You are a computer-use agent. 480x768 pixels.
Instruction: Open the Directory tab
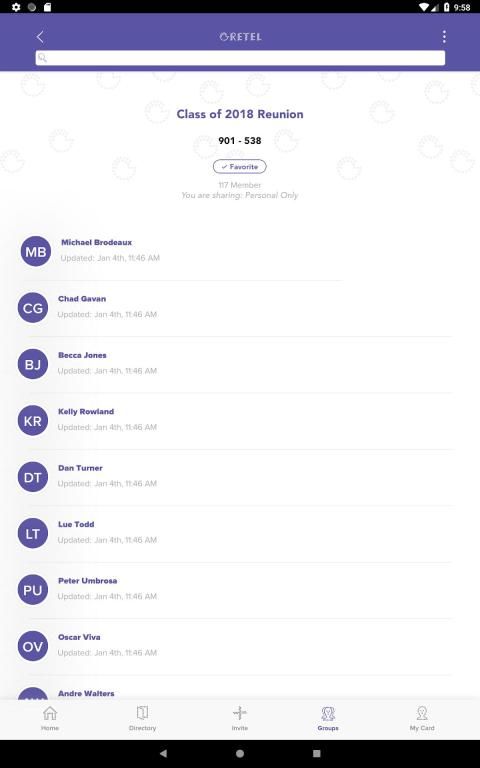[143, 718]
